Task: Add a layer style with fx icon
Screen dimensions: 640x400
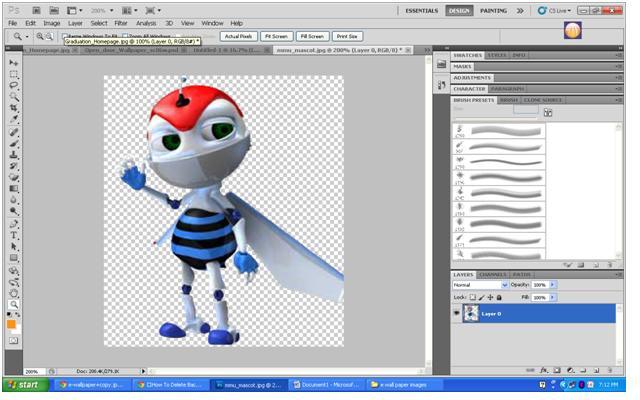Action: click(x=543, y=370)
